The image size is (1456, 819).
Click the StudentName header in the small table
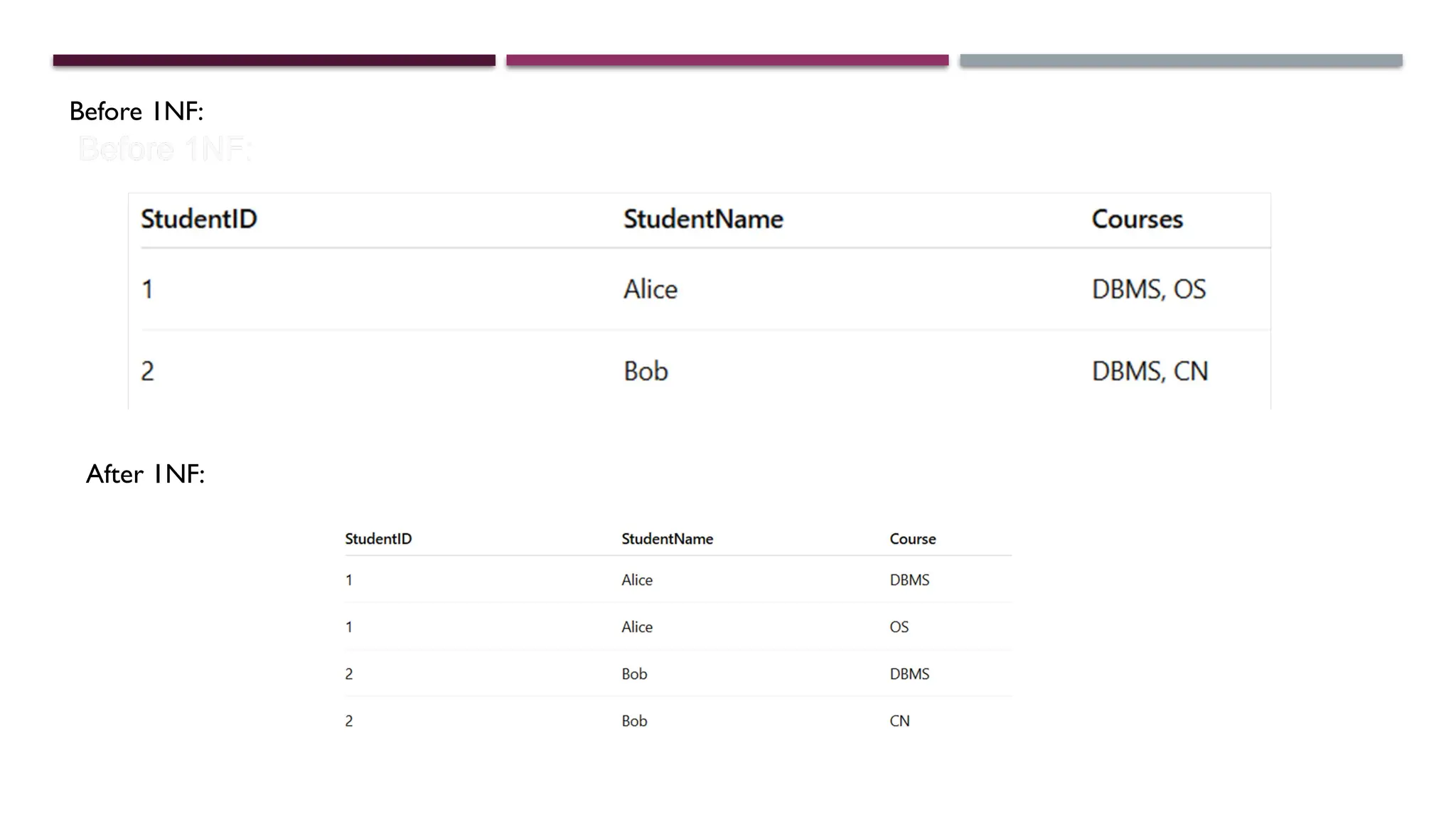667,539
